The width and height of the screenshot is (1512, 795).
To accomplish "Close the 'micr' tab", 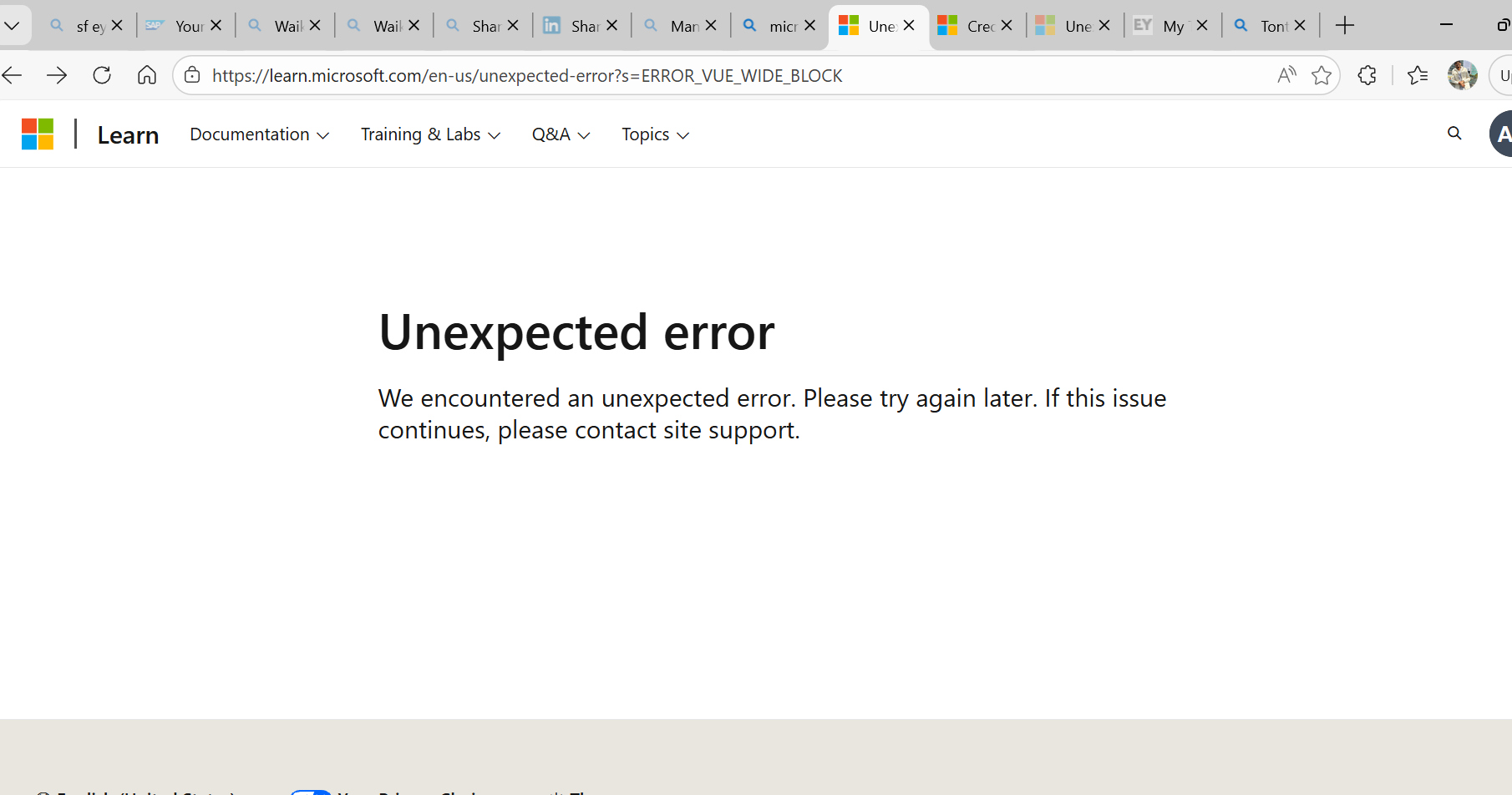I will 809,26.
